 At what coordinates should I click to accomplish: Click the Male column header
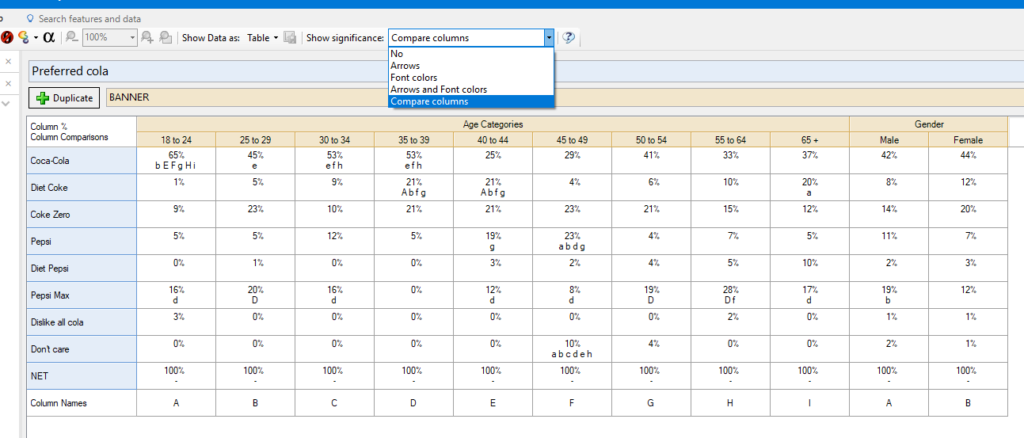[x=889, y=140]
